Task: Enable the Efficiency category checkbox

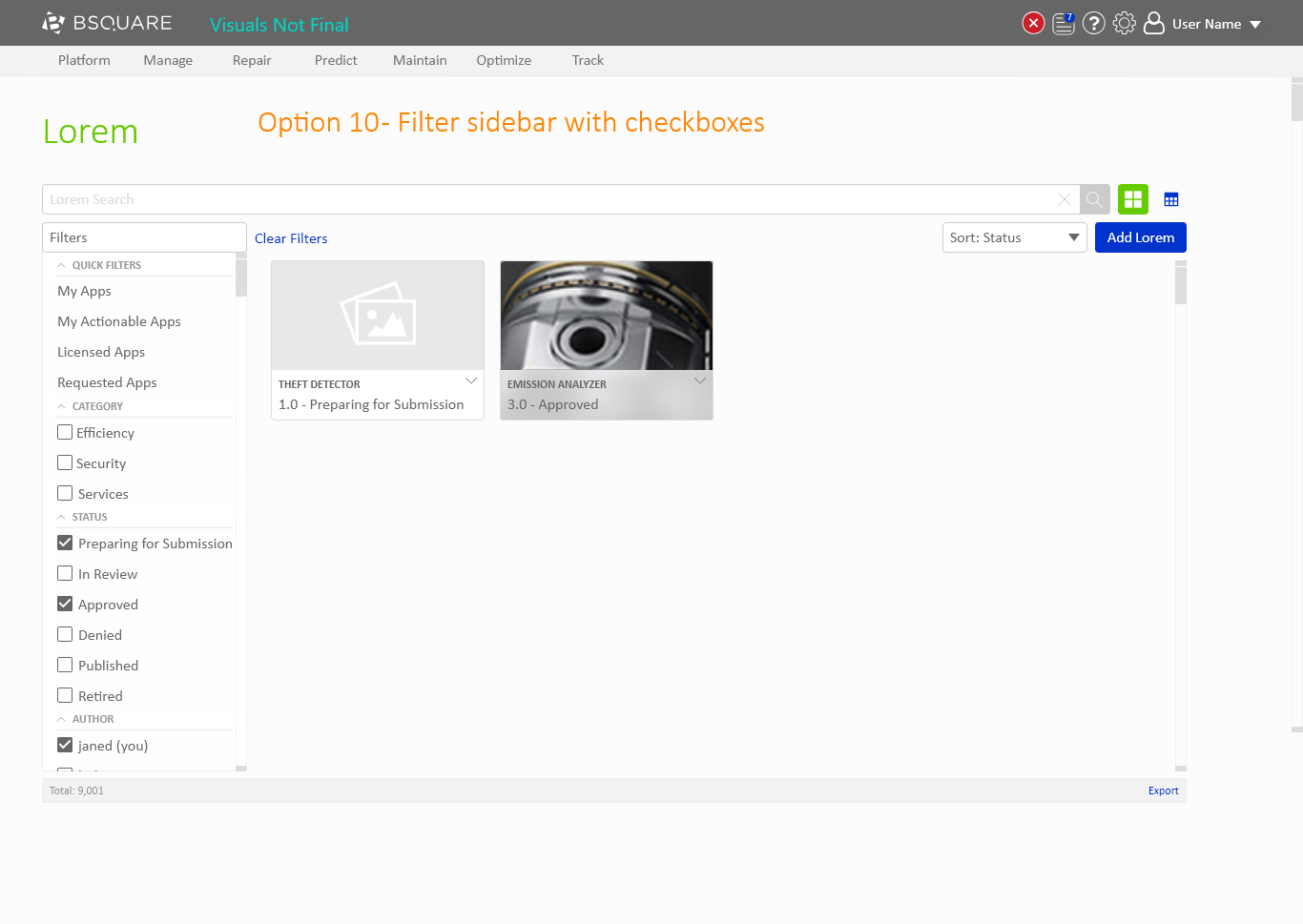Action: click(65, 432)
